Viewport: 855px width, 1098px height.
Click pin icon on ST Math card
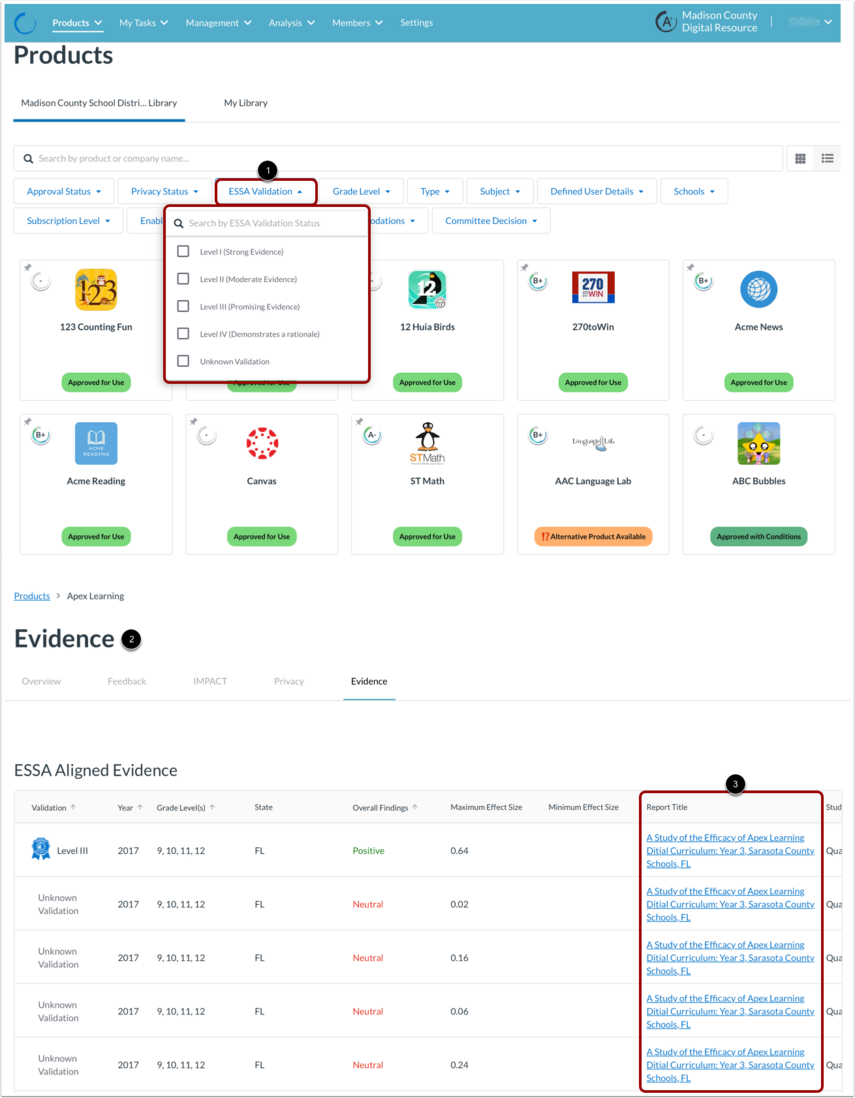[359, 422]
